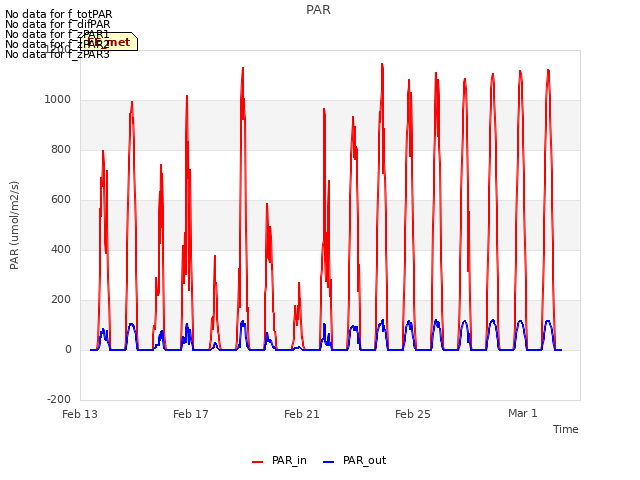
Task: Click the '1000' y-axis tick label
Action: pos(58,100)
